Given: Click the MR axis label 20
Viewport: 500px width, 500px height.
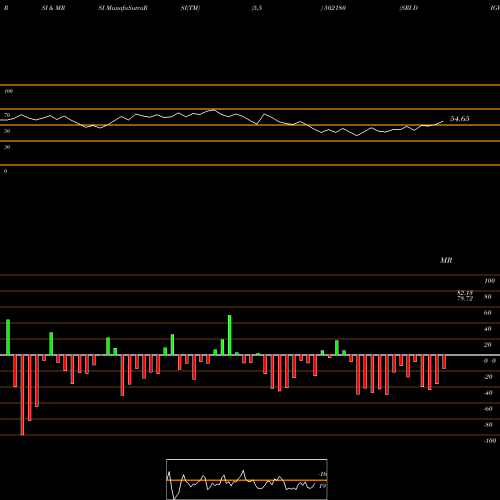Looking at the screenshot, I should point(488,345).
